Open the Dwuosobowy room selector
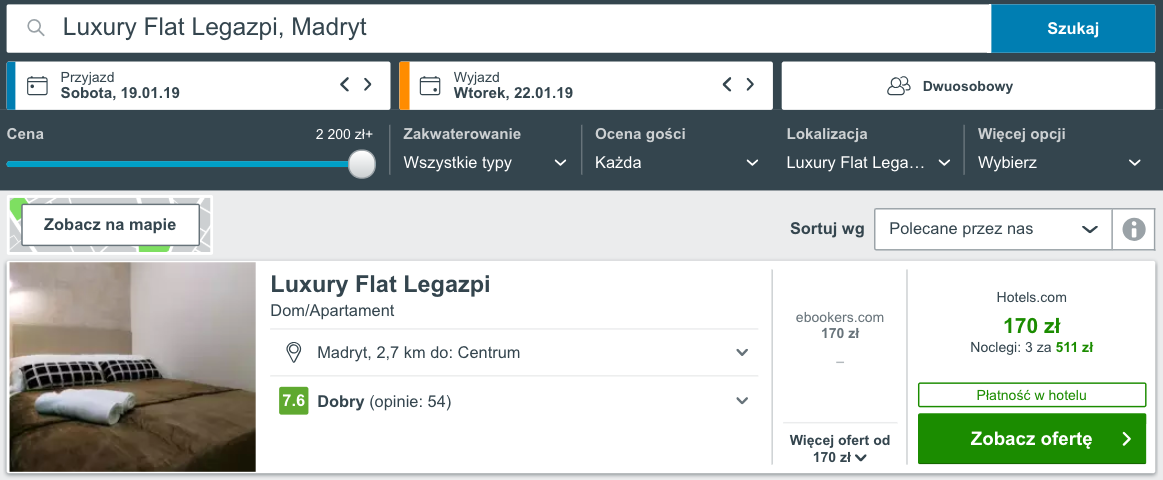The height and width of the screenshot is (480, 1163). [969, 86]
